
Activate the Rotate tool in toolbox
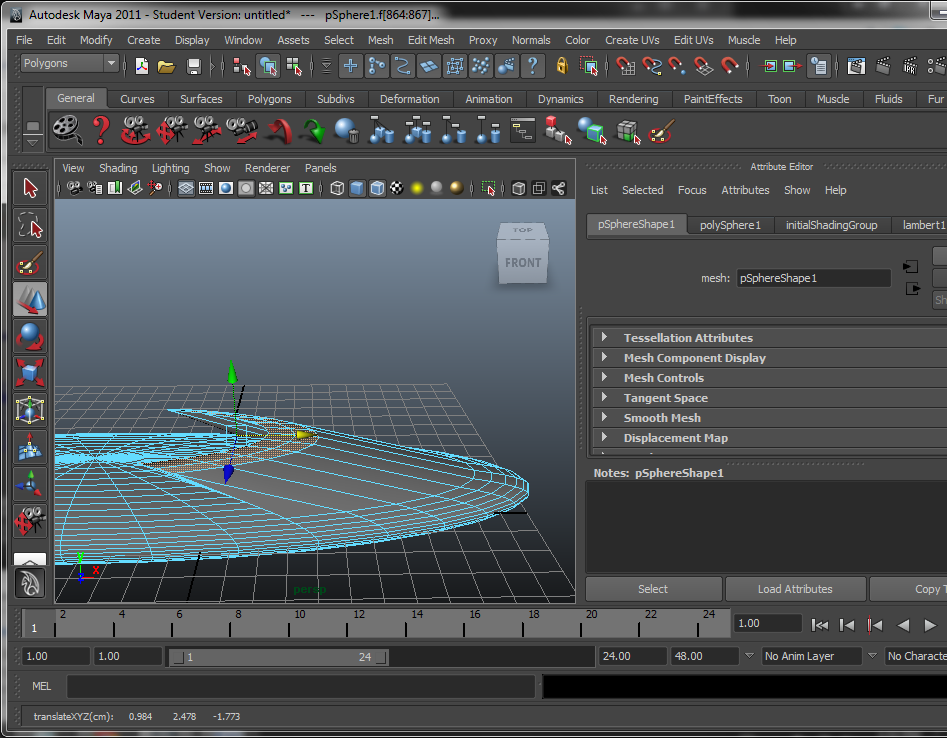coord(30,336)
